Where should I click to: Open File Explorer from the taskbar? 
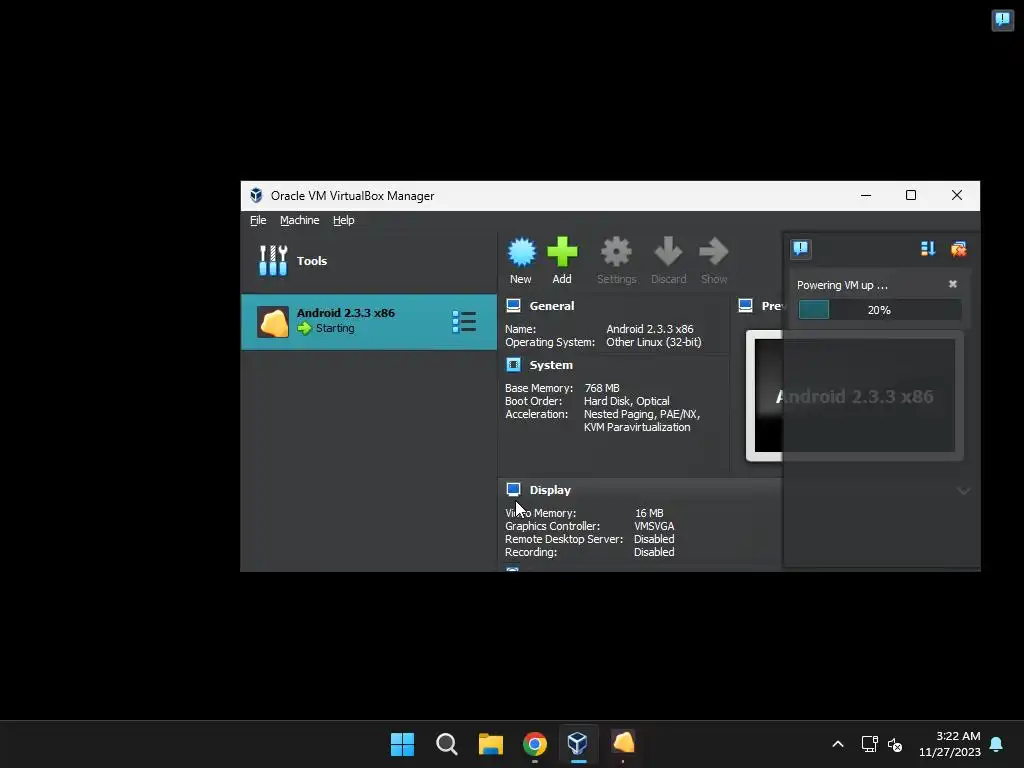[x=490, y=744]
